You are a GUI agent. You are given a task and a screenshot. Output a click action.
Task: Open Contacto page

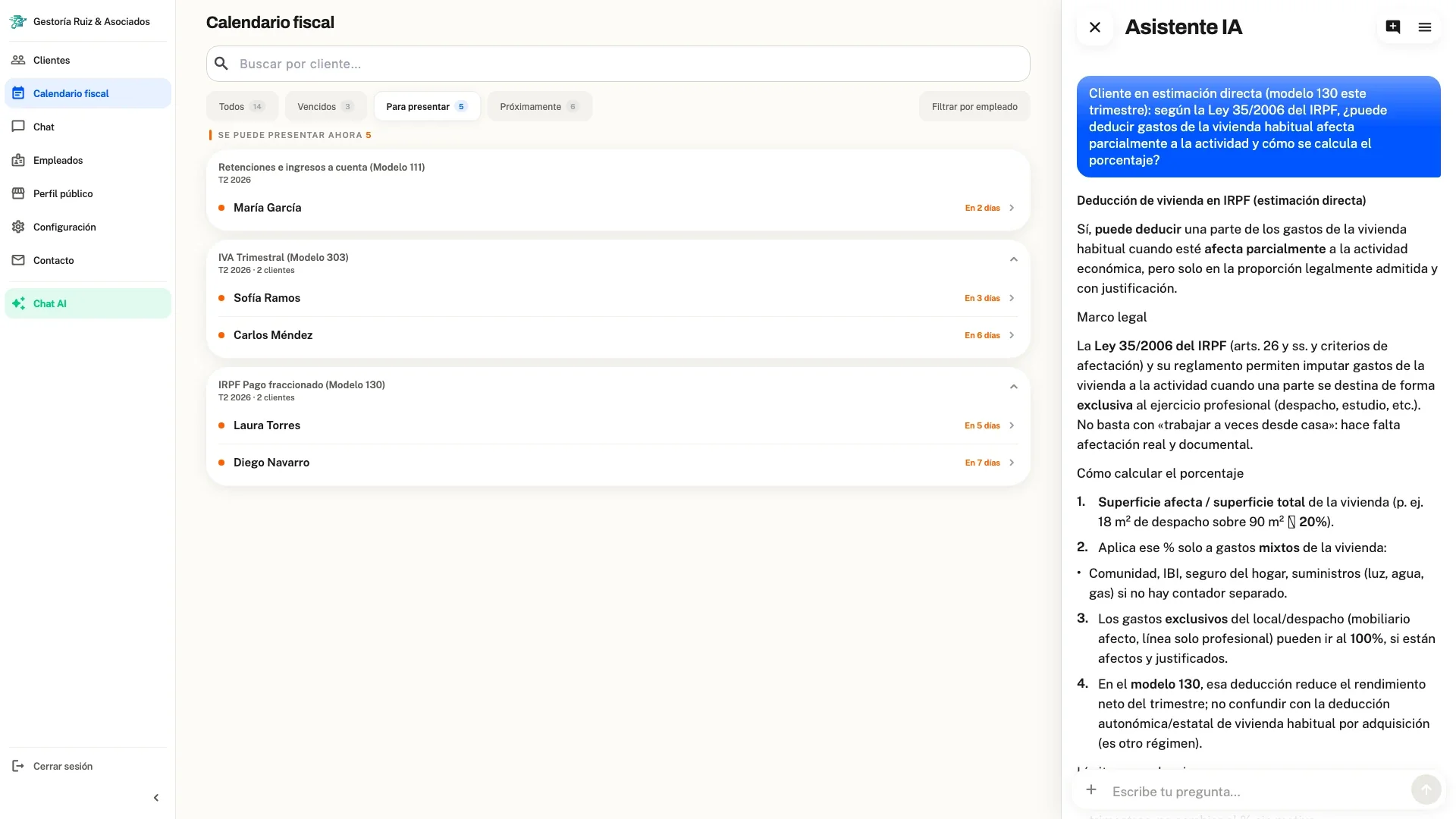88,260
